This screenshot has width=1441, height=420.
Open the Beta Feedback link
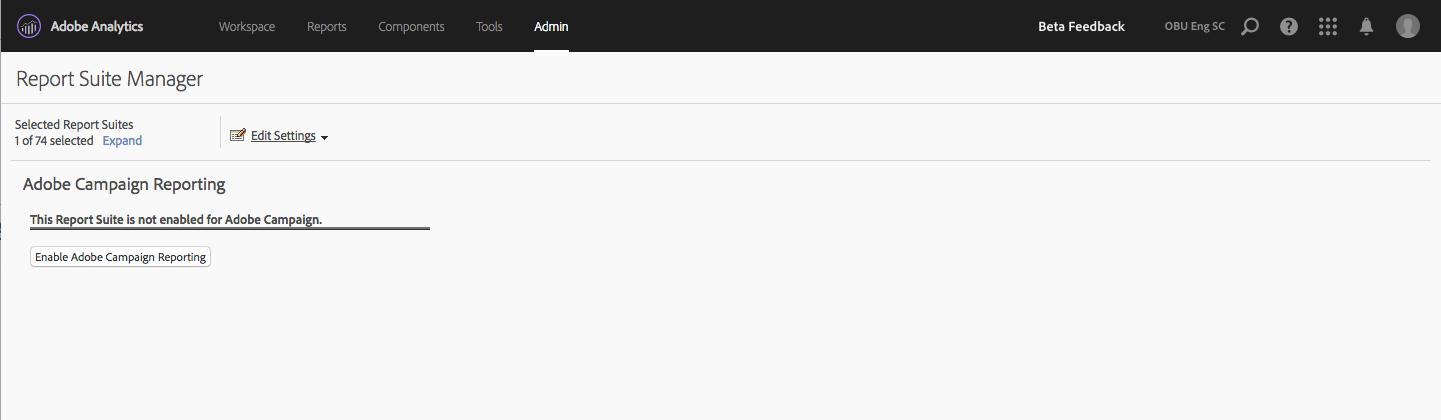coord(1081,27)
